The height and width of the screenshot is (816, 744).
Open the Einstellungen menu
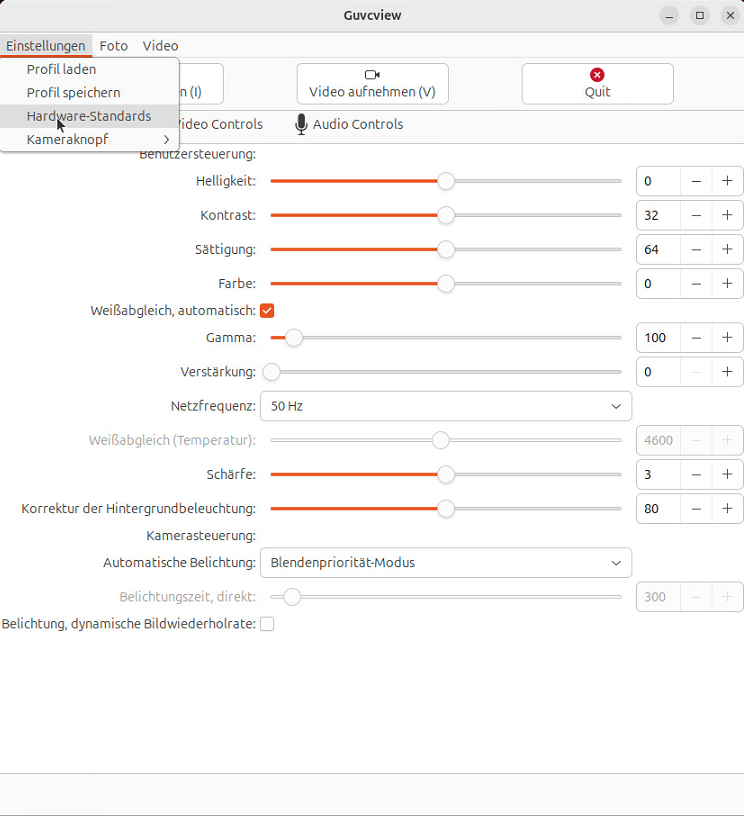tap(46, 46)
